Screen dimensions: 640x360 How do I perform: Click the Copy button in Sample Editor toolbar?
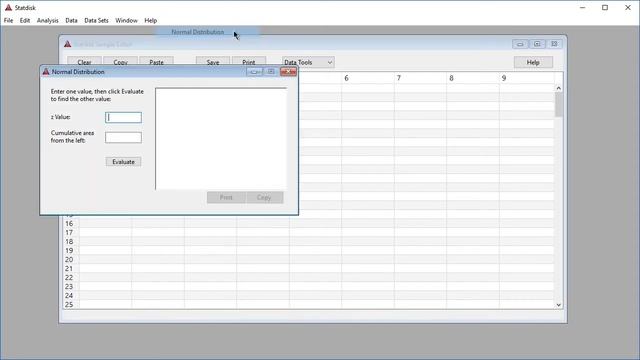click(120, 62)
